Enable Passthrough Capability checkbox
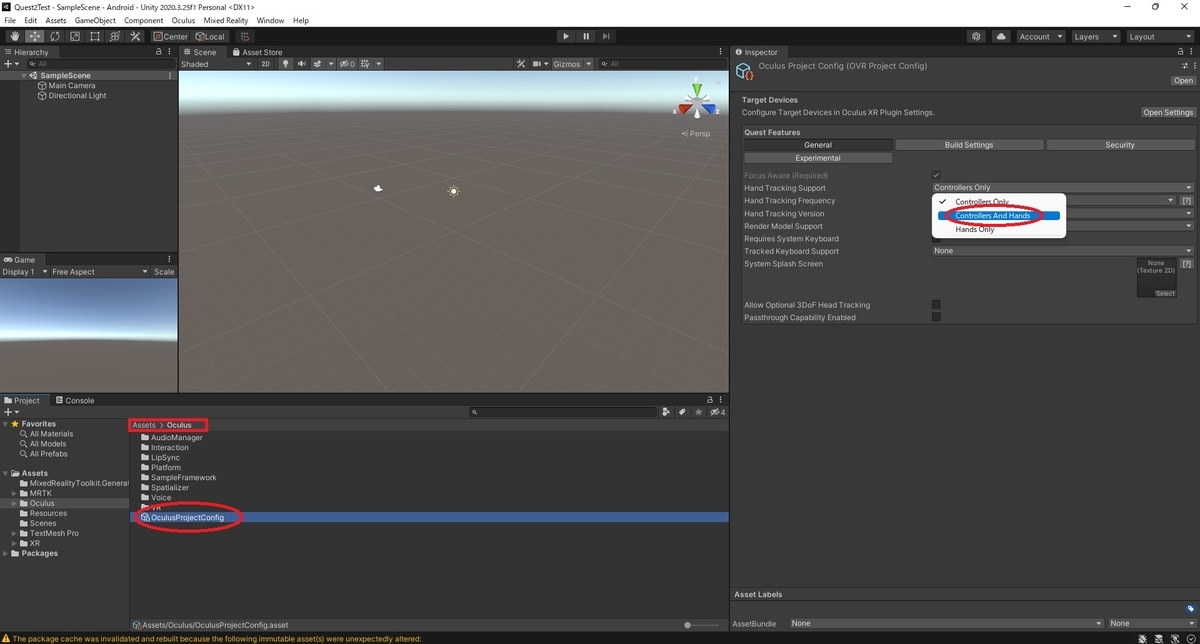Image resolution: width=1200 pixels, height=644 pixels. point(936,317)
